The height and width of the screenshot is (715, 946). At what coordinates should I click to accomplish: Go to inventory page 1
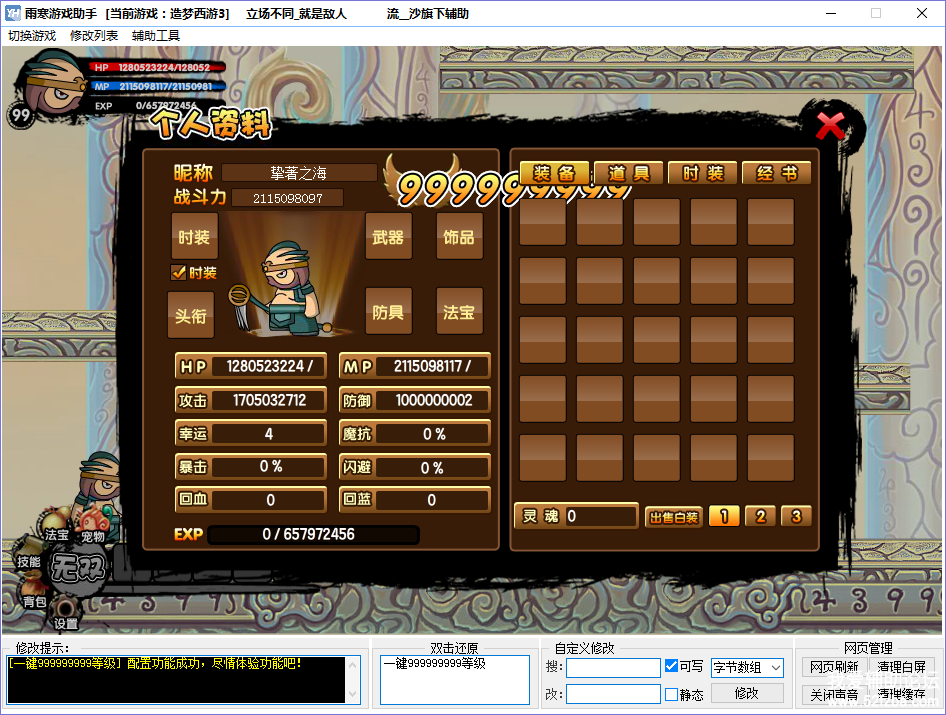coord(724,516)
